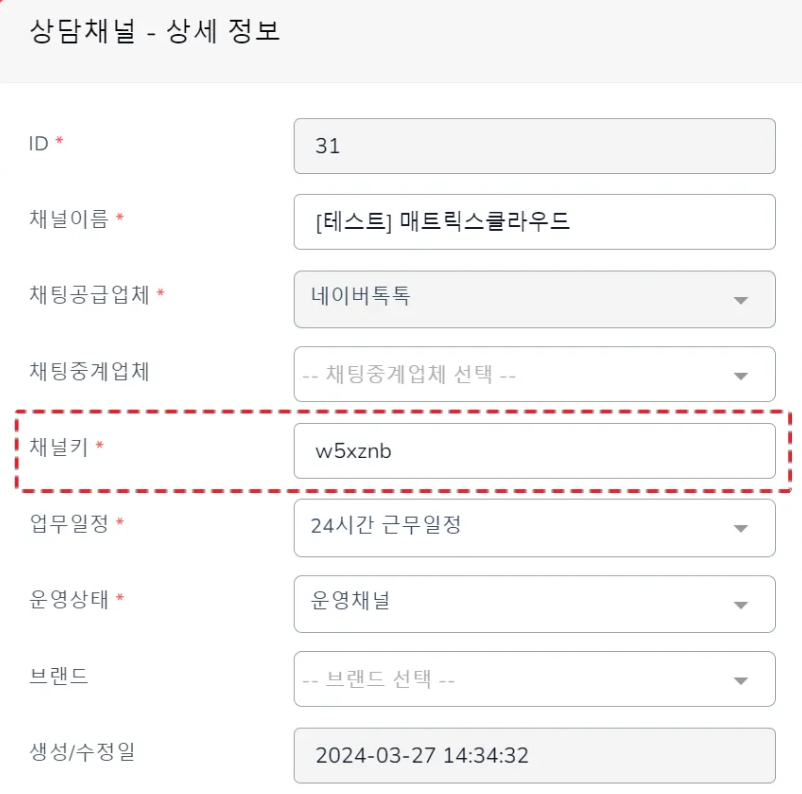This screenshot has width=802, height=794.
Task: Click the 업무일정 label
Action: (x=69, y=523)
